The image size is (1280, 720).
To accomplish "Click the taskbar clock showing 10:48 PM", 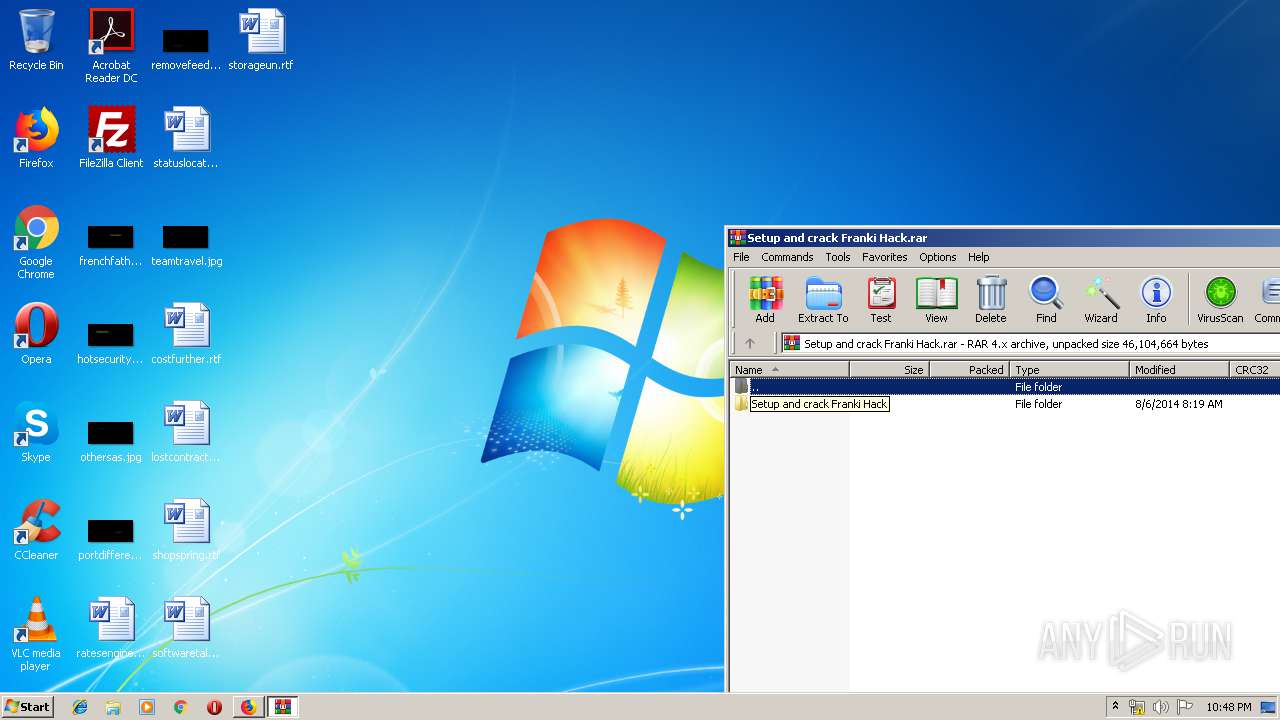I will point(1228,707).
